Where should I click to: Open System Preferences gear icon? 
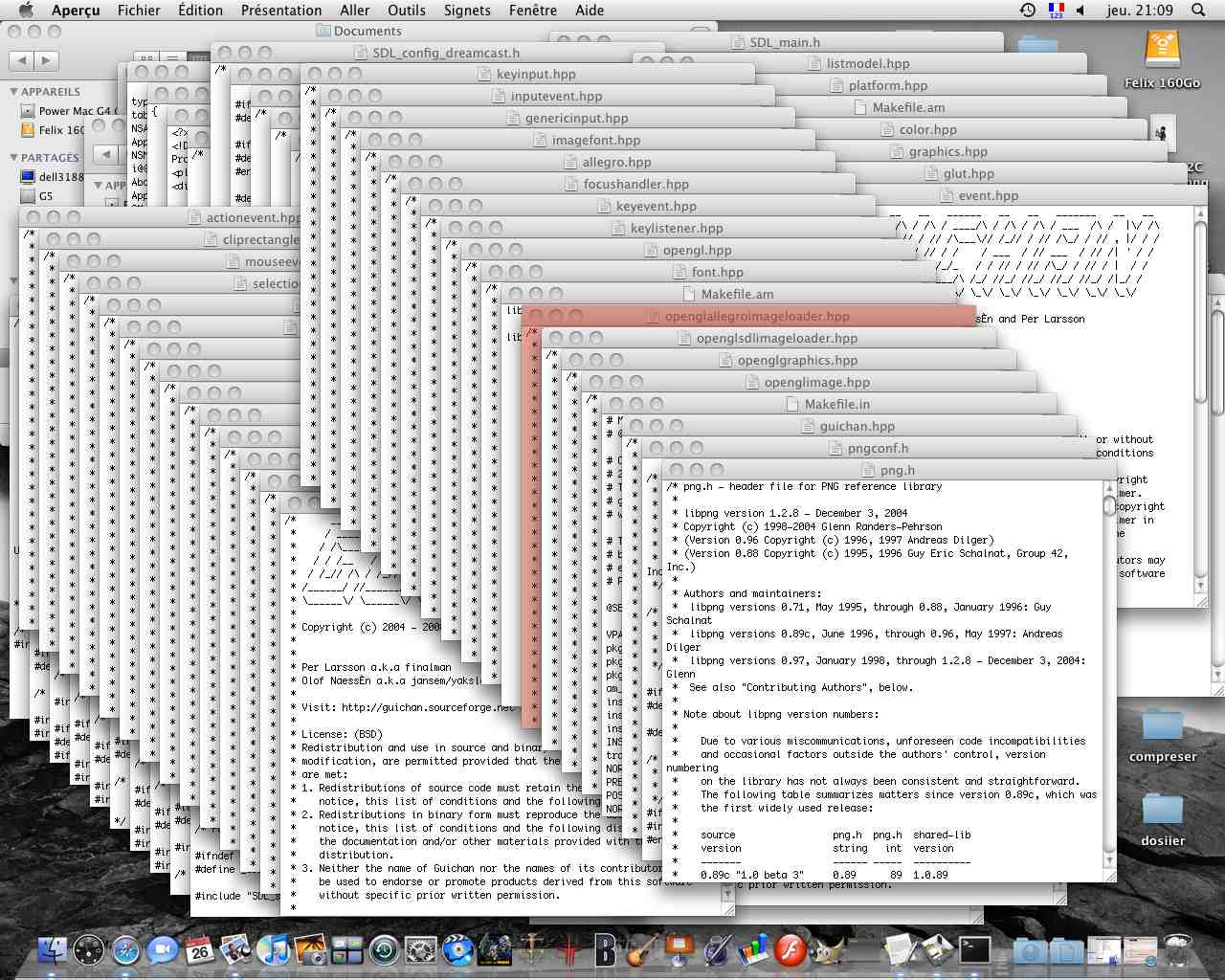421,950
